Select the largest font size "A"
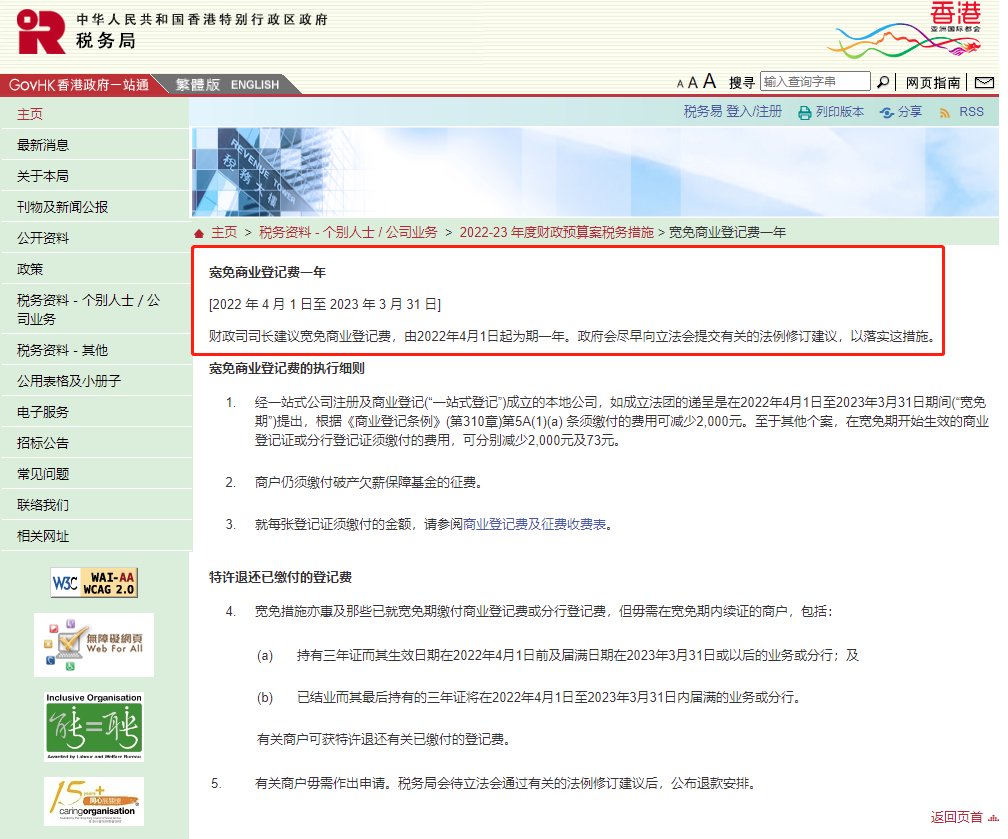Viewport: 1008px width, 839px height. pos(709,81)
